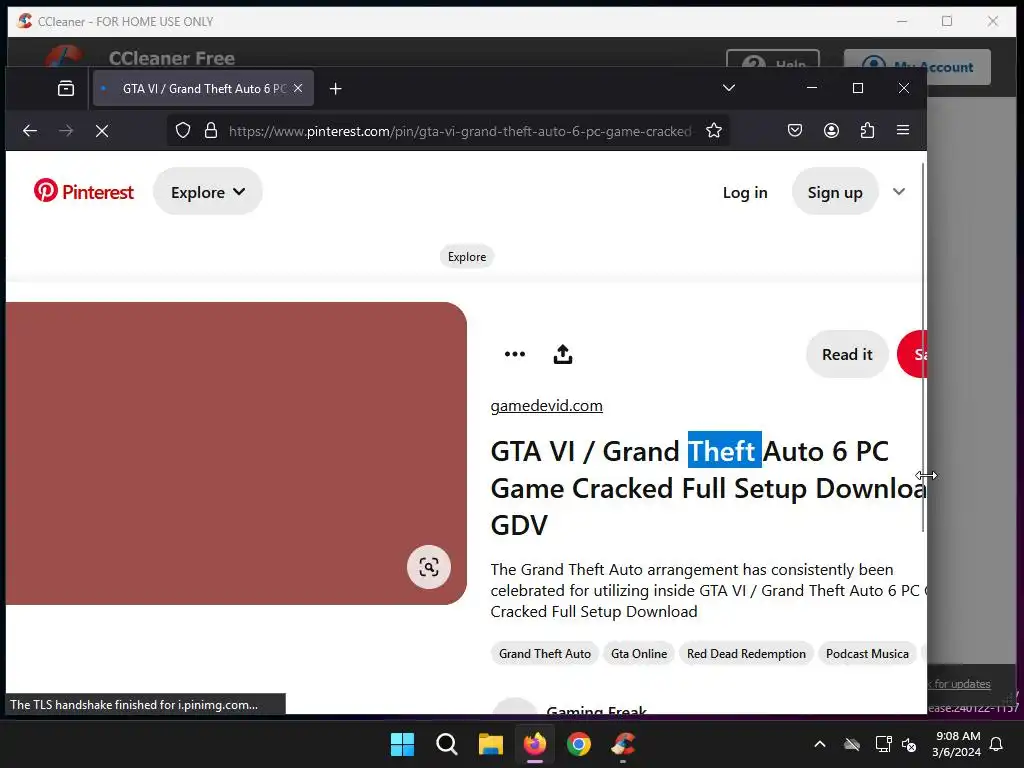Click the Firefox page vertical scrollbar
The image size is (1024, 768).
(923, 346)
